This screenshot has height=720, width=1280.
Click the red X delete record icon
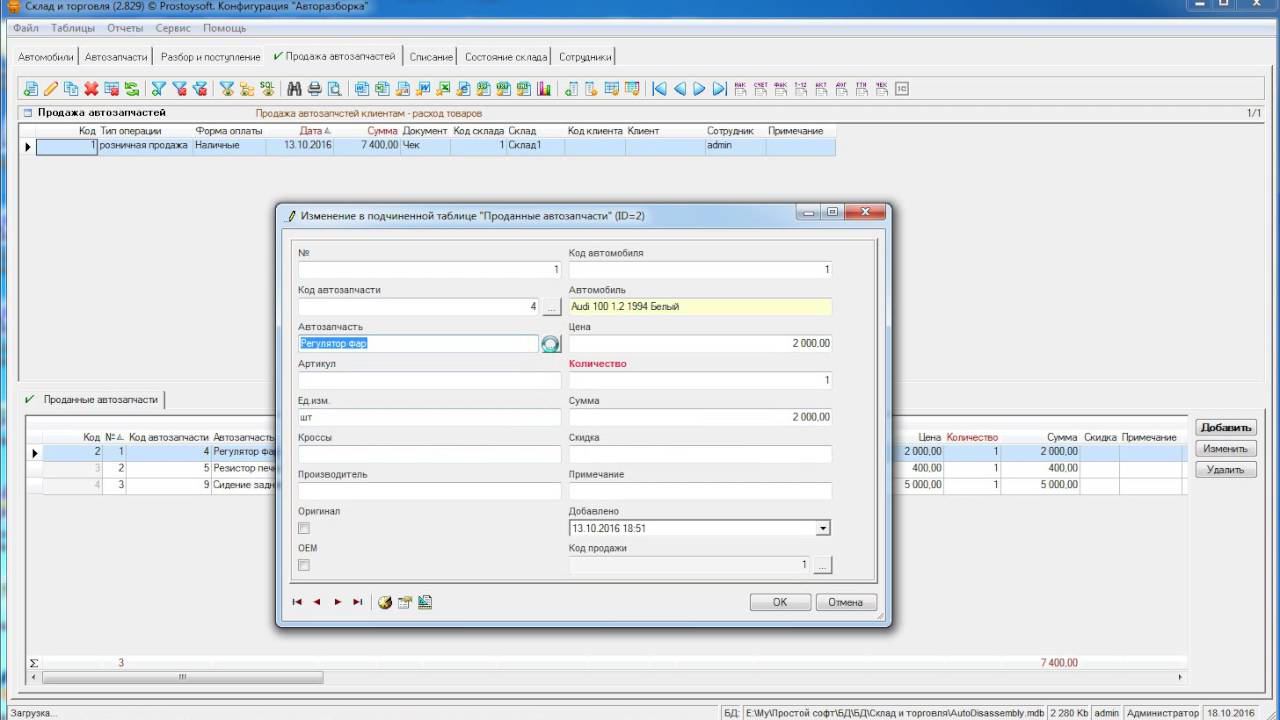tap(91, 89)
